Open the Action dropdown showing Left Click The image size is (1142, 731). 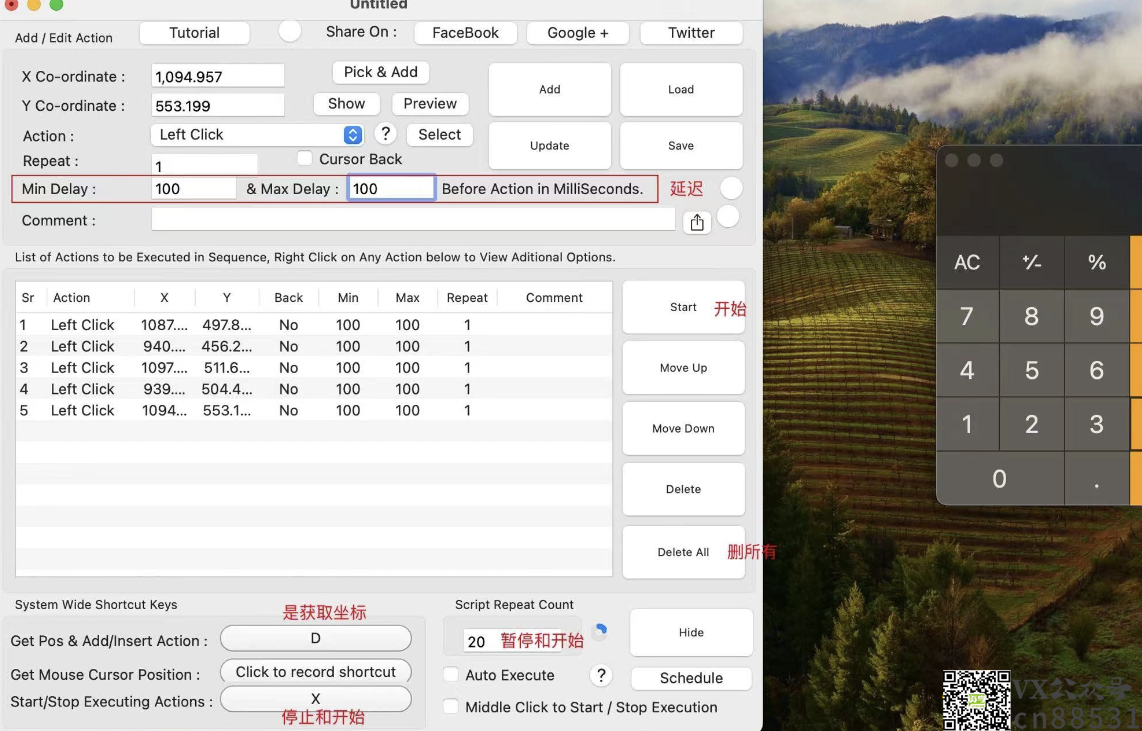click(x=256, y=135)
